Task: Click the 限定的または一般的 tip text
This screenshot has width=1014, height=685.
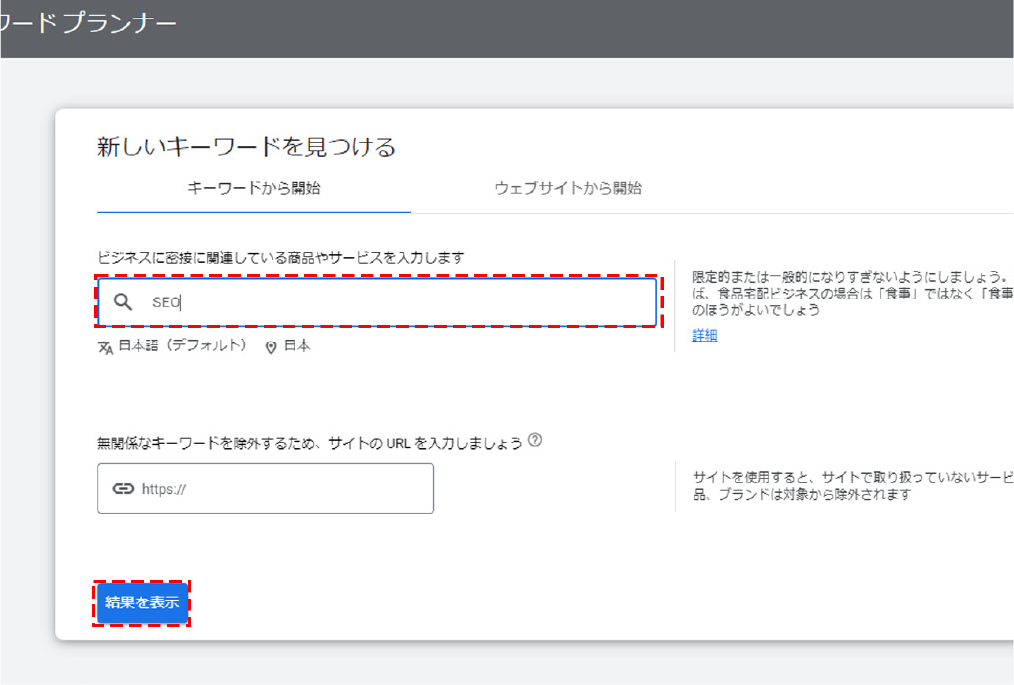Action: click(852, 293)
